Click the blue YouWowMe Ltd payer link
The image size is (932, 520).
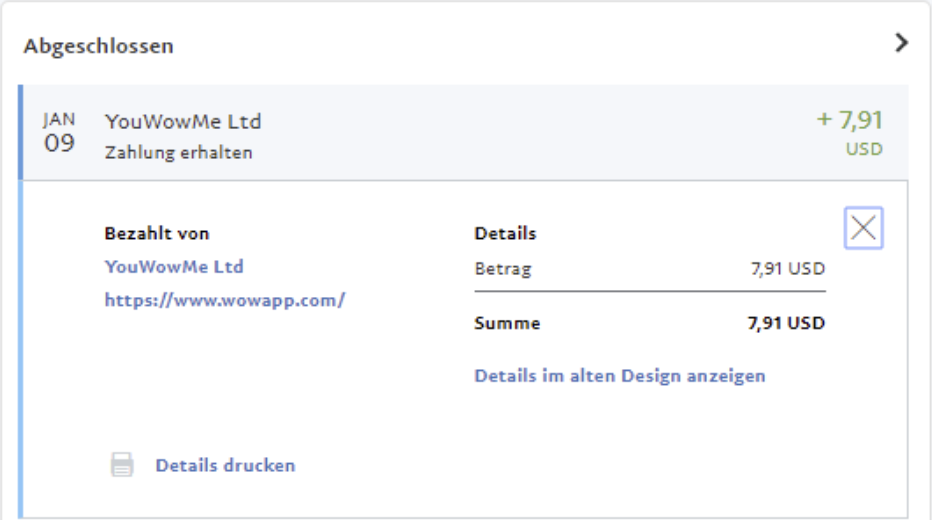point(174,267)
